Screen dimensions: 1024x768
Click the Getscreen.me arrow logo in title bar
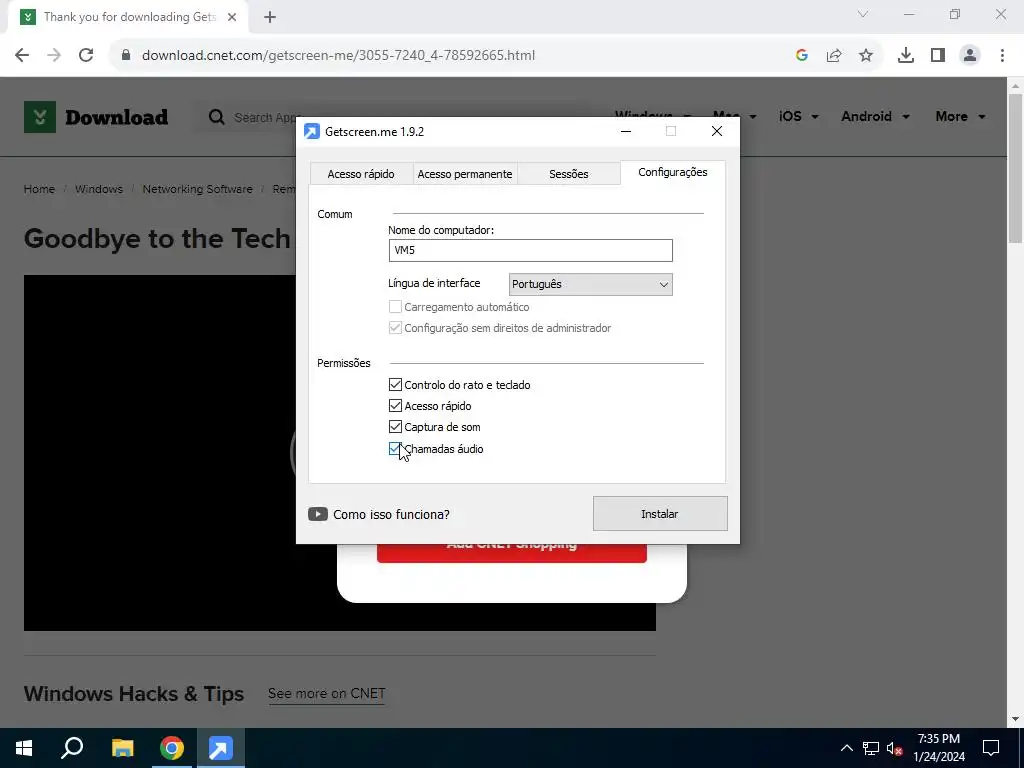(x=312, y=131)
